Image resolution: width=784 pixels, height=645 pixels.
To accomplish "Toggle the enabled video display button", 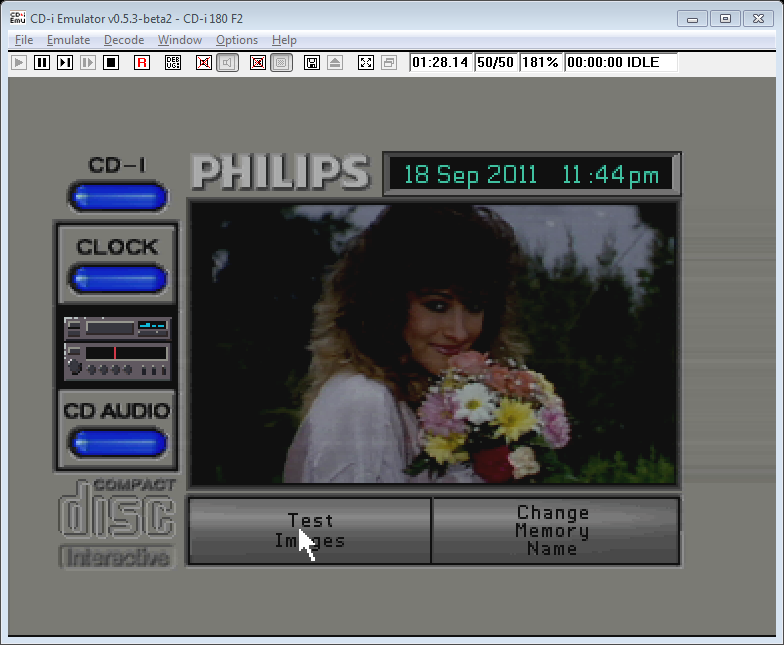I will click(282, 62).
